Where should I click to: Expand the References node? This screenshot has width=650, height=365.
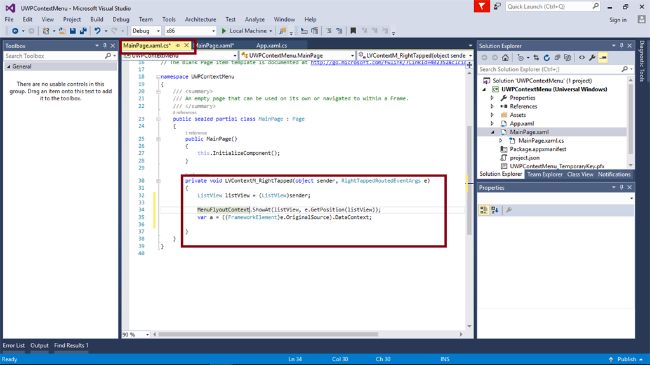coord(492,107)
